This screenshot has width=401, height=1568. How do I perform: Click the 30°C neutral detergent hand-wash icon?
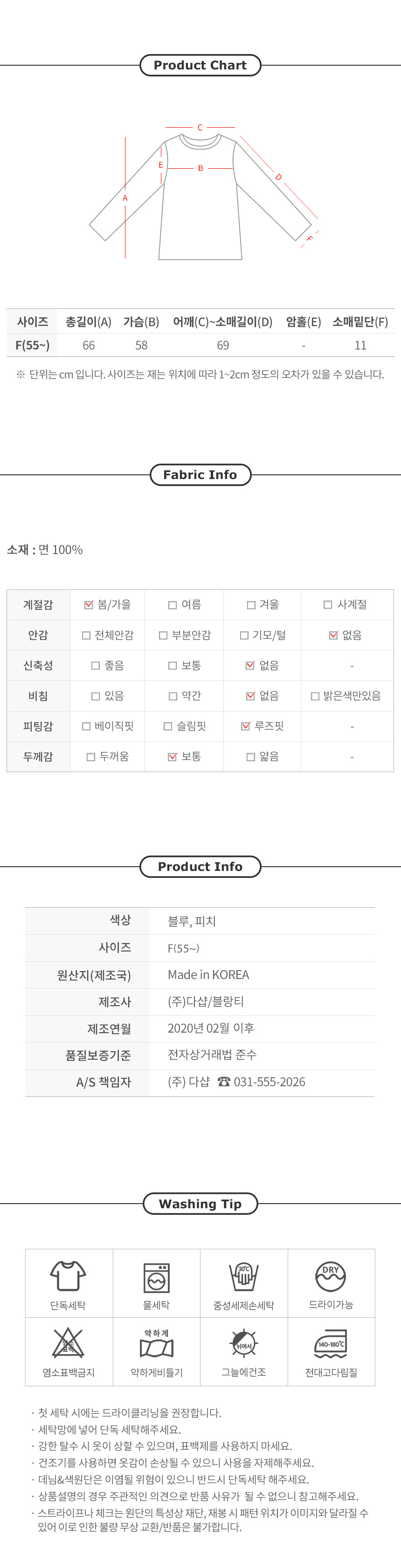coord(244,1276)
